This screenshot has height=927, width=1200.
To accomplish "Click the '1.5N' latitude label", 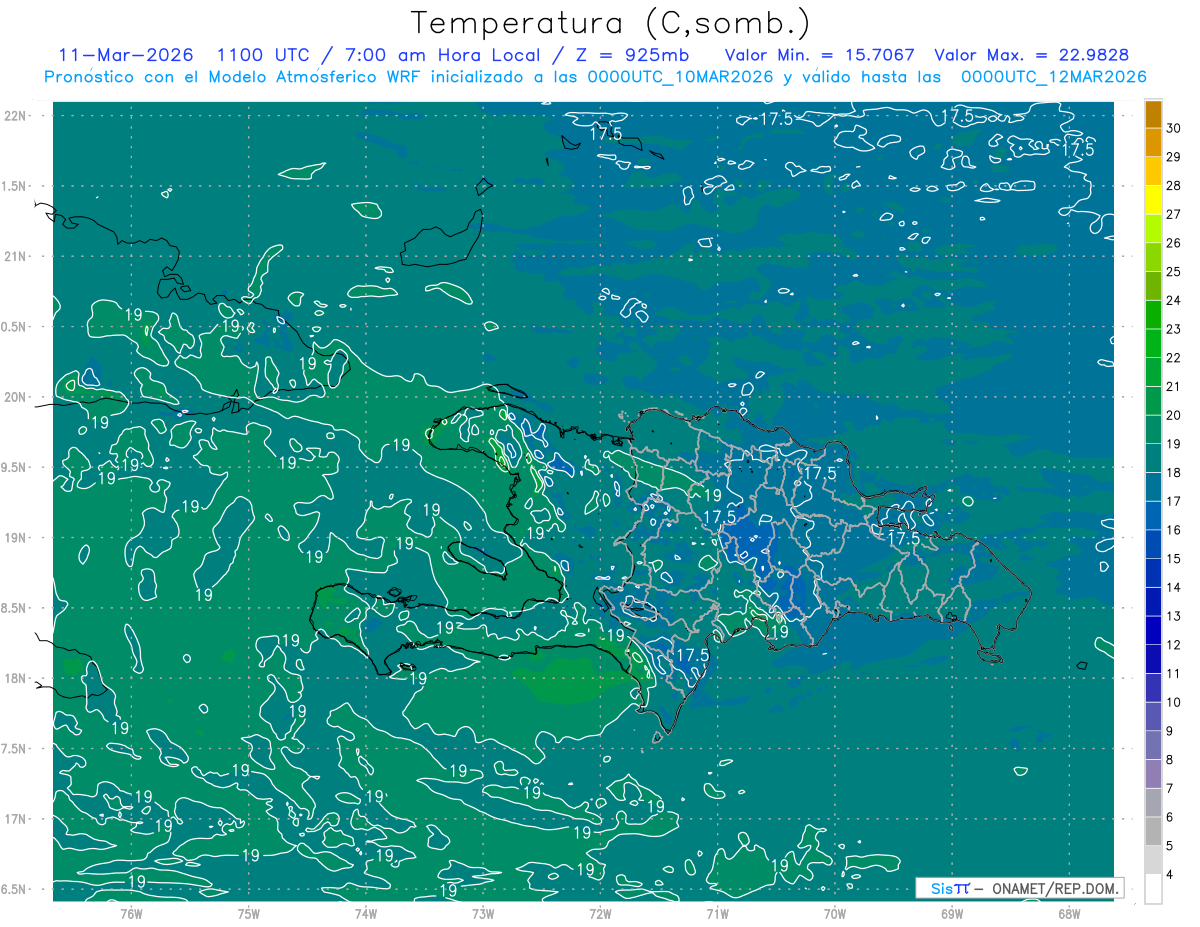I will (15, 186).
